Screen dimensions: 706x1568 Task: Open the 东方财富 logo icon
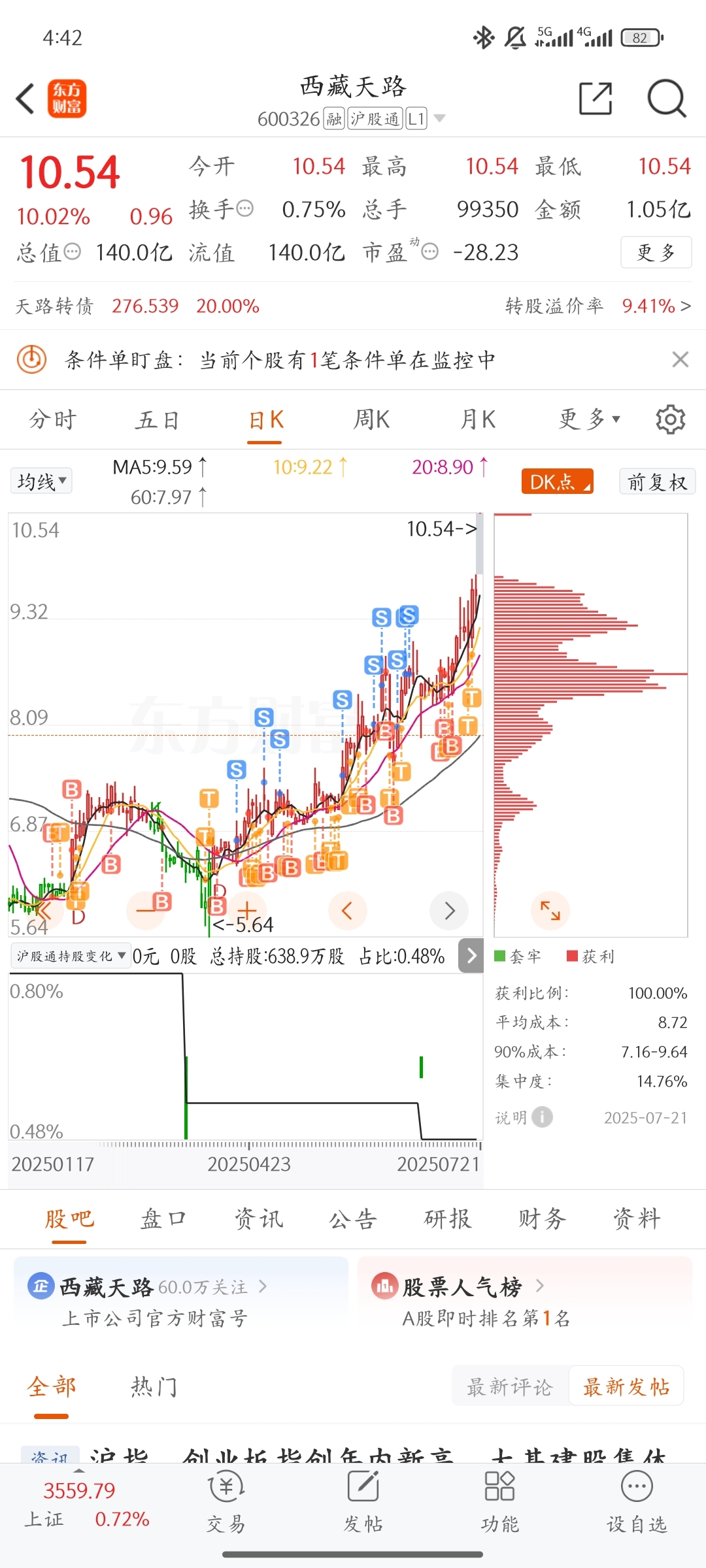67,99
